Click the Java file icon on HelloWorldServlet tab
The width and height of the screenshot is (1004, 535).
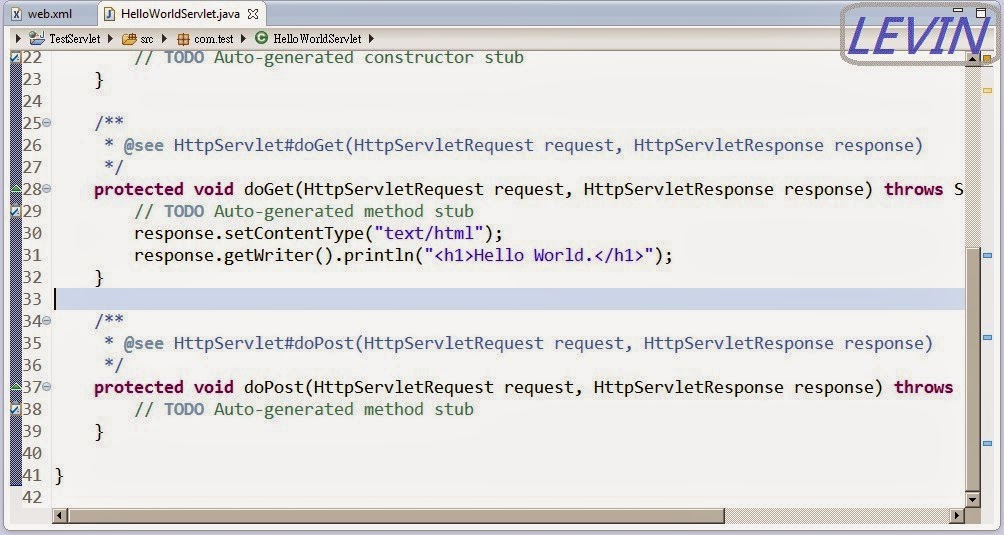[110, 13]
